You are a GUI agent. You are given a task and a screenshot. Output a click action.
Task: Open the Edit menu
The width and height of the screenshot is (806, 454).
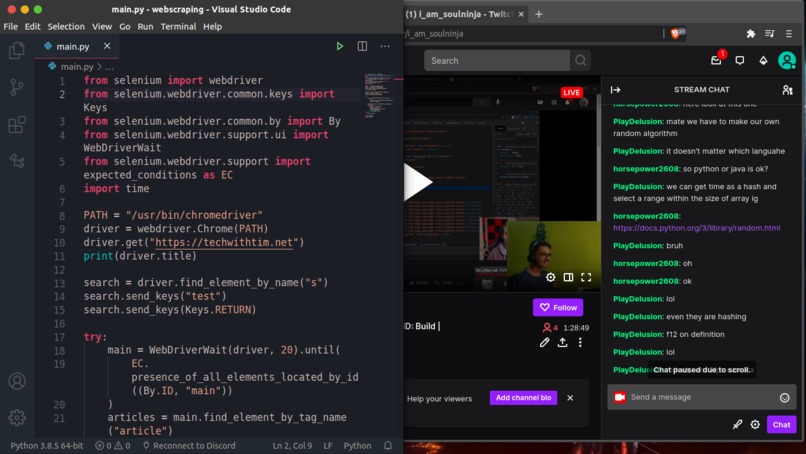coord(32,27)
